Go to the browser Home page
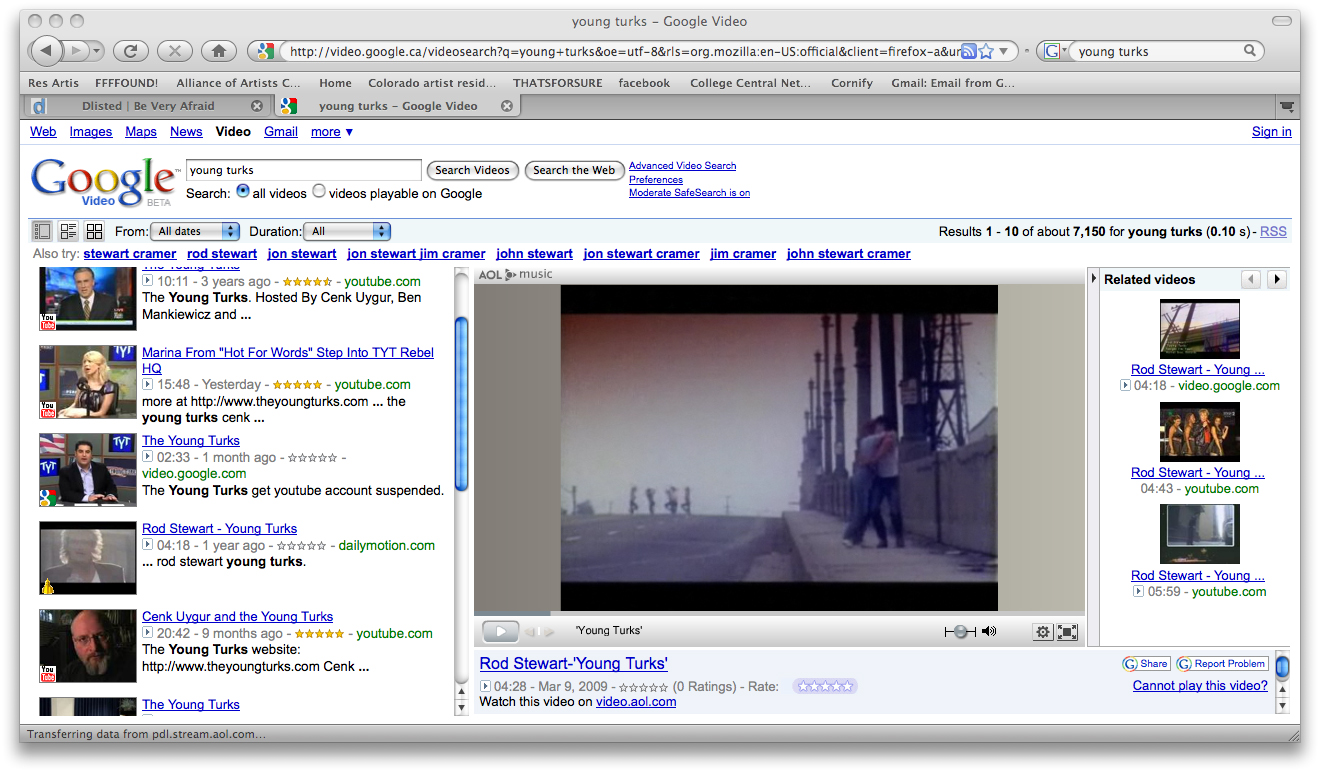Screen dimensions: 1320x772 tap(219, 51)
